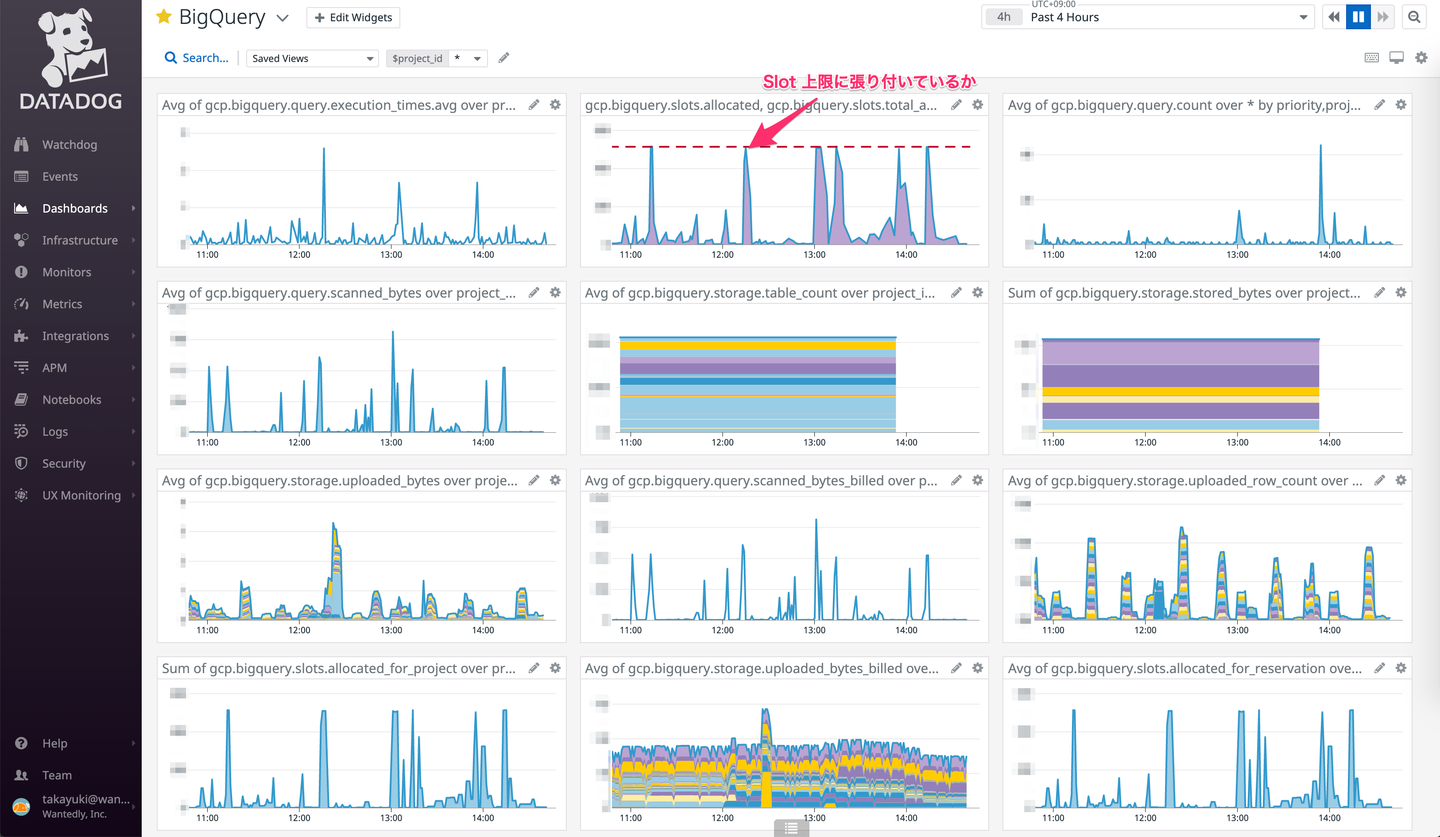Open the $project_id value dropdown

click(468, 59)
